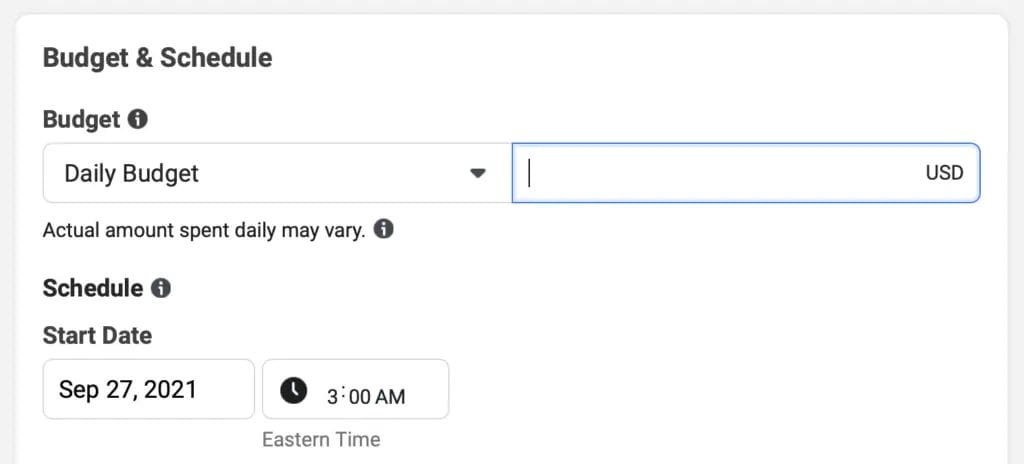Click the budget type dropdown arrow
Viewport: 1024px width, 464px height.
(x=478, y=173)
